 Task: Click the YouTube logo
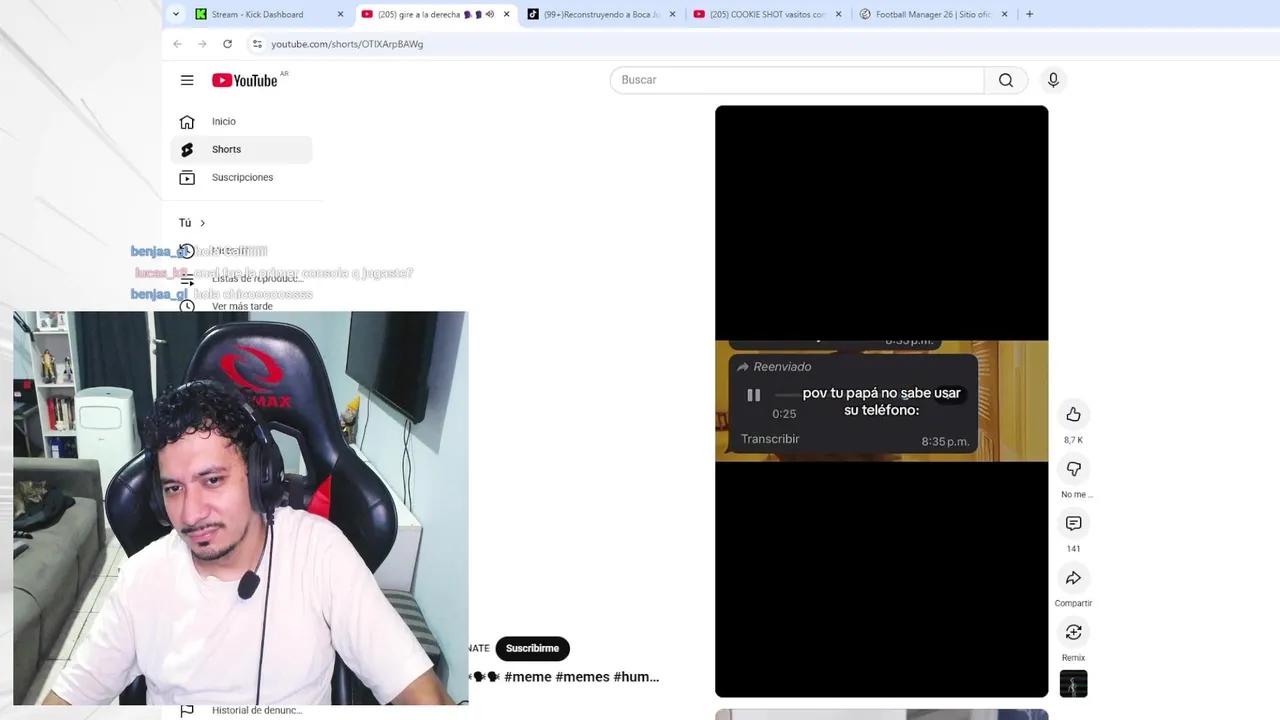pos(244,80)
